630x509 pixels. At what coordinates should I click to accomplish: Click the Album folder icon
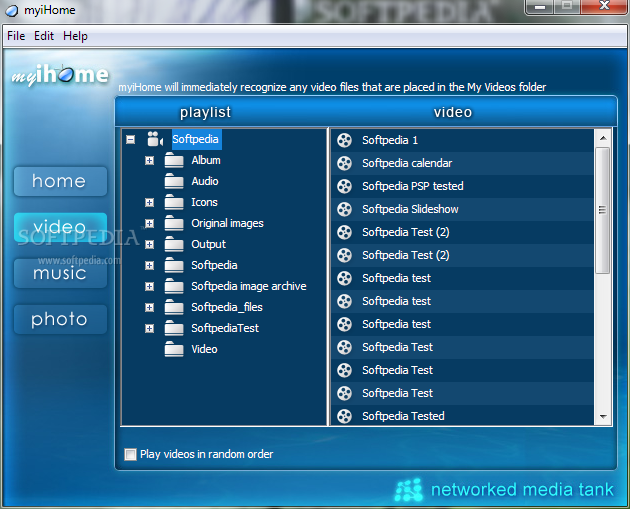tap(174, 160)
